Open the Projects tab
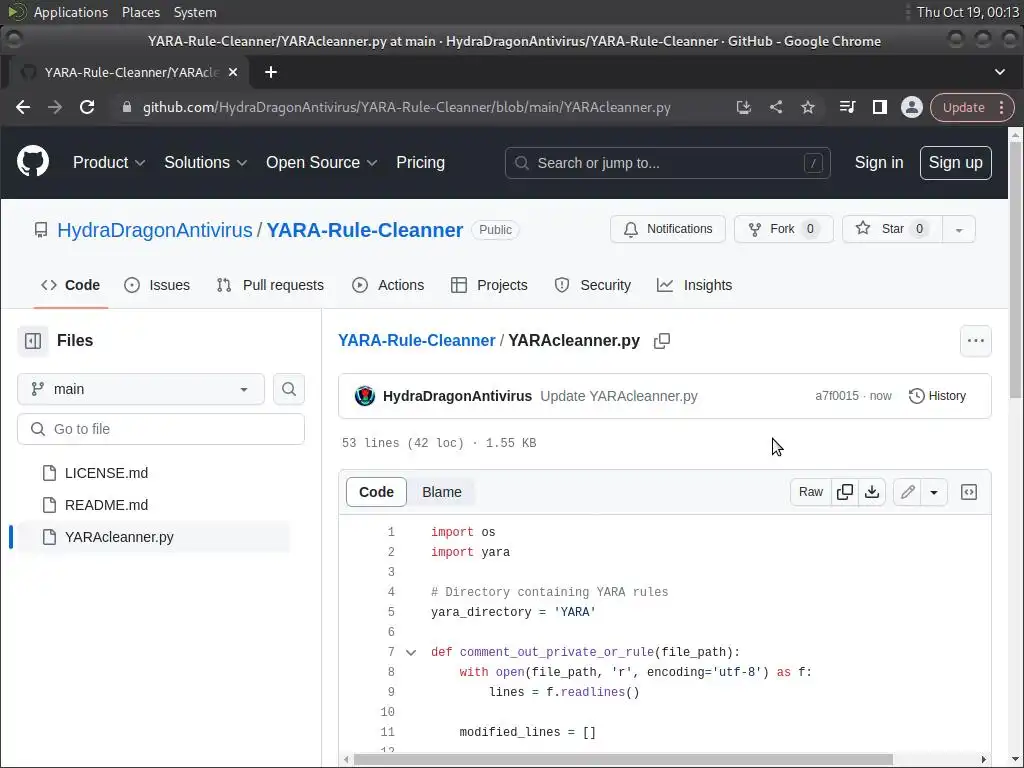Viewport: 1024px width, 768px height. tap(489, 285)
